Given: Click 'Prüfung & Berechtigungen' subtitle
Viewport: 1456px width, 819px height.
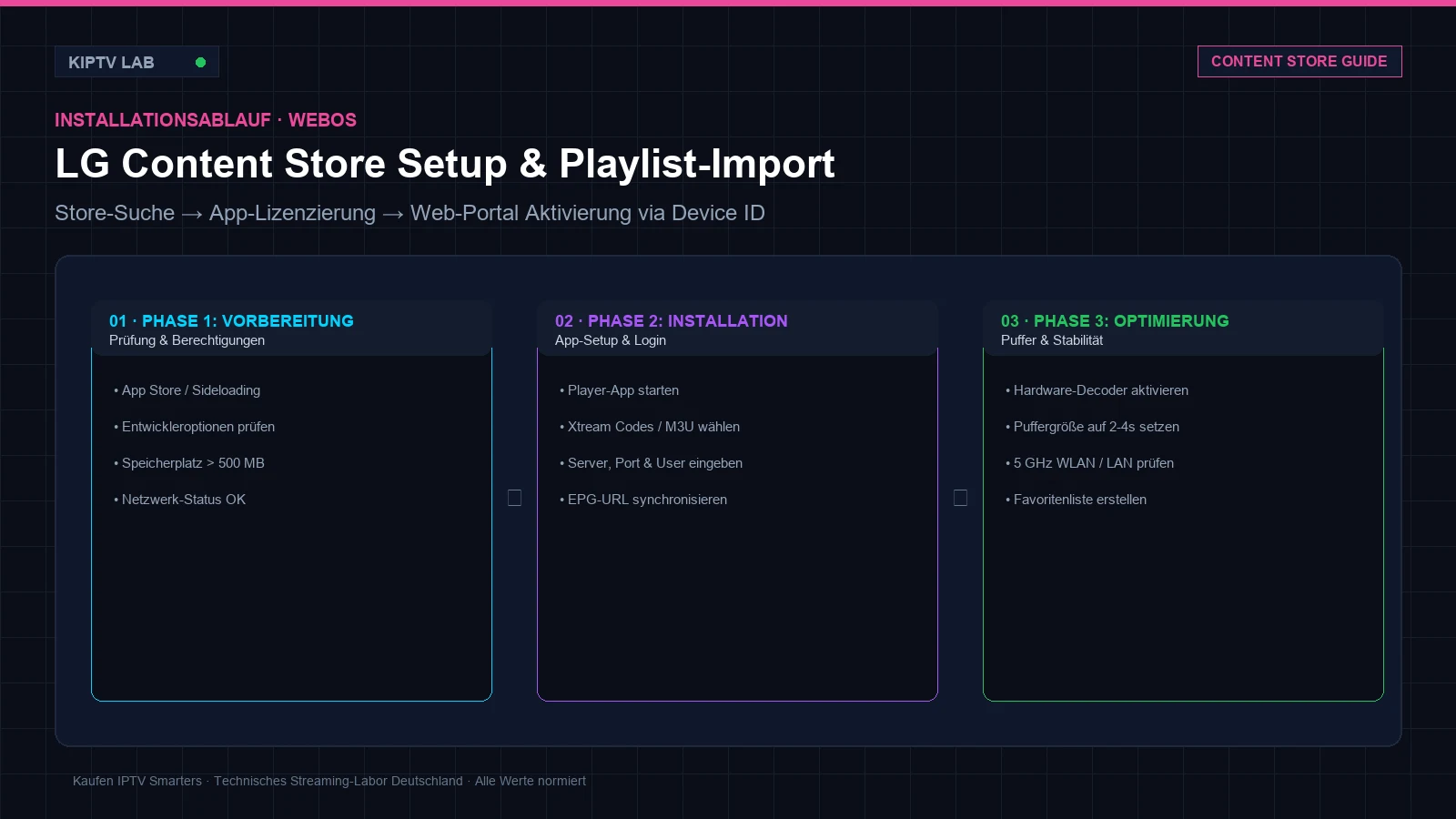Looking at the screenshot, I should [187, 340].
